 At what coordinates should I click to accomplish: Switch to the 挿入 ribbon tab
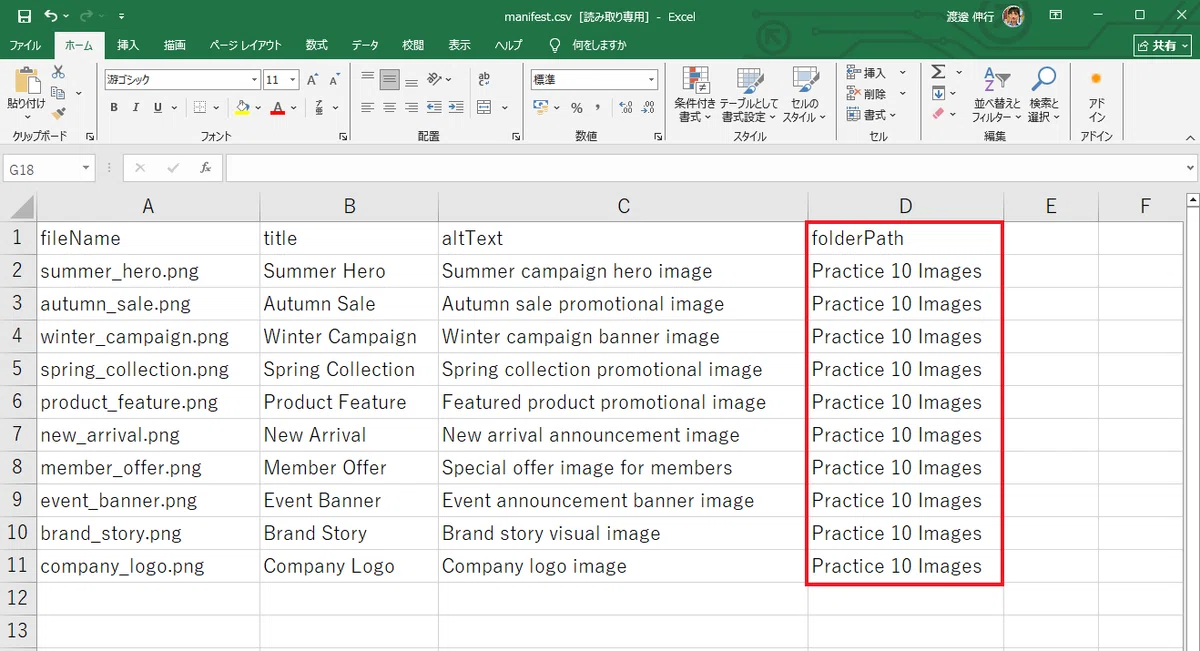128,45
